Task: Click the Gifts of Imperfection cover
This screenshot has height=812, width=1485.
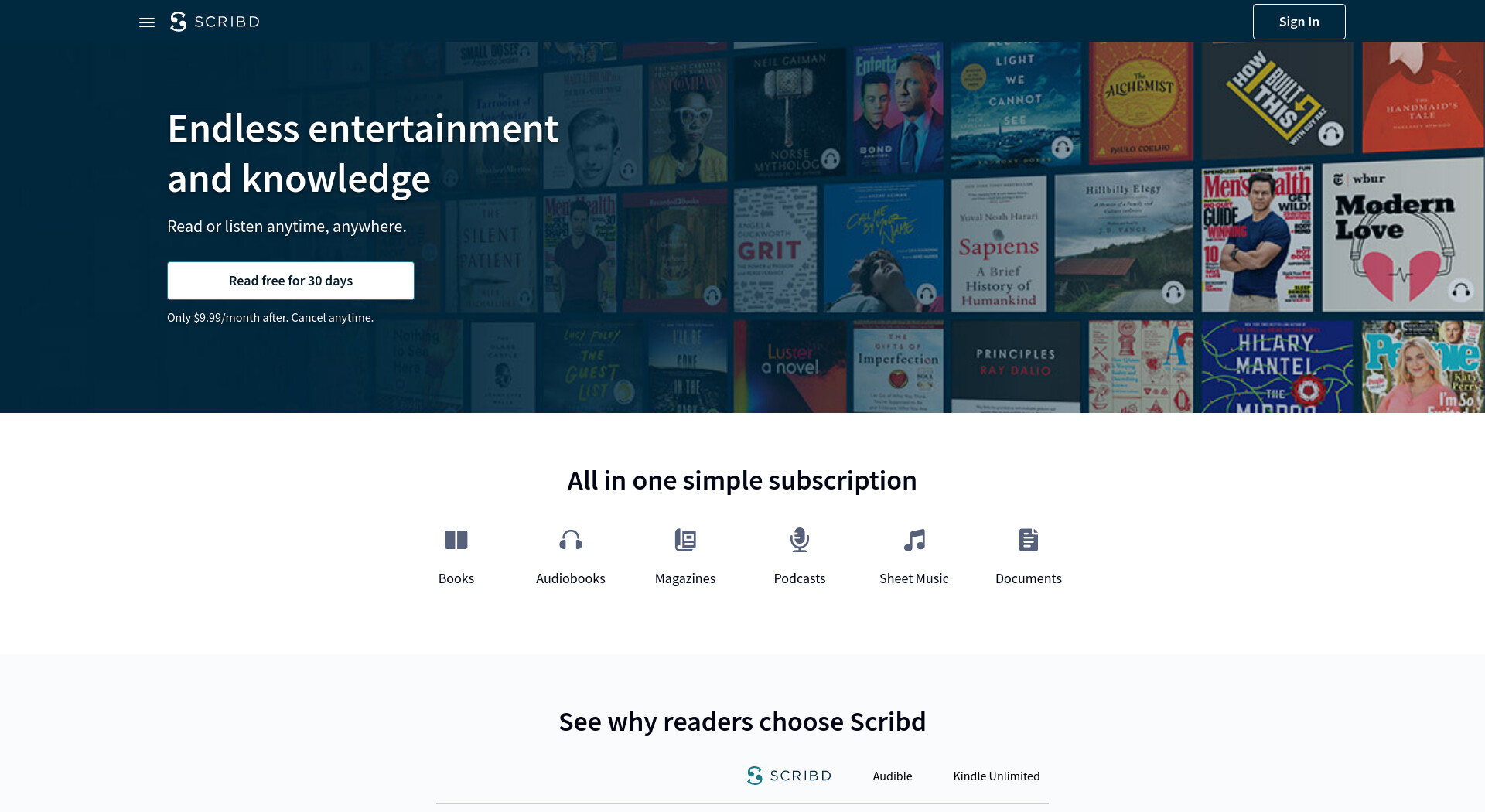Action: (x=898, y=367)
